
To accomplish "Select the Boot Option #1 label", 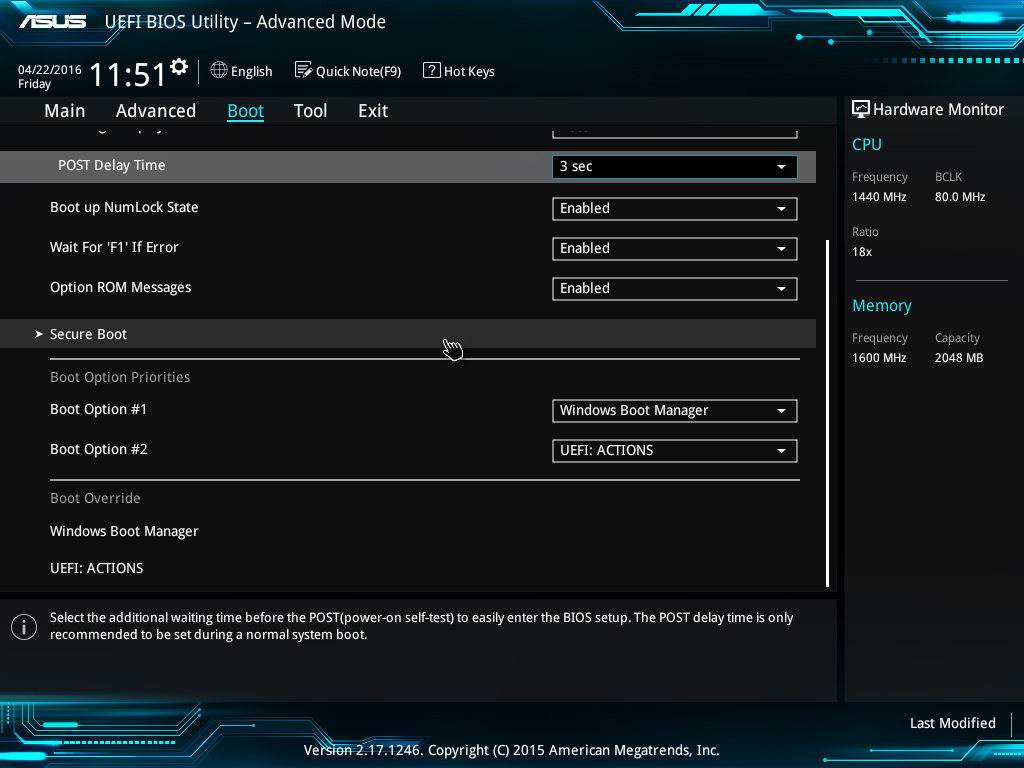I will click(x=99, y=409).
